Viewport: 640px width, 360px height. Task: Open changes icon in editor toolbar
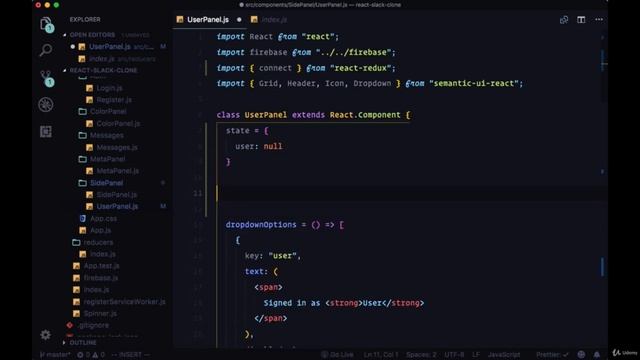pyautogui.click(x=564, y=20)
